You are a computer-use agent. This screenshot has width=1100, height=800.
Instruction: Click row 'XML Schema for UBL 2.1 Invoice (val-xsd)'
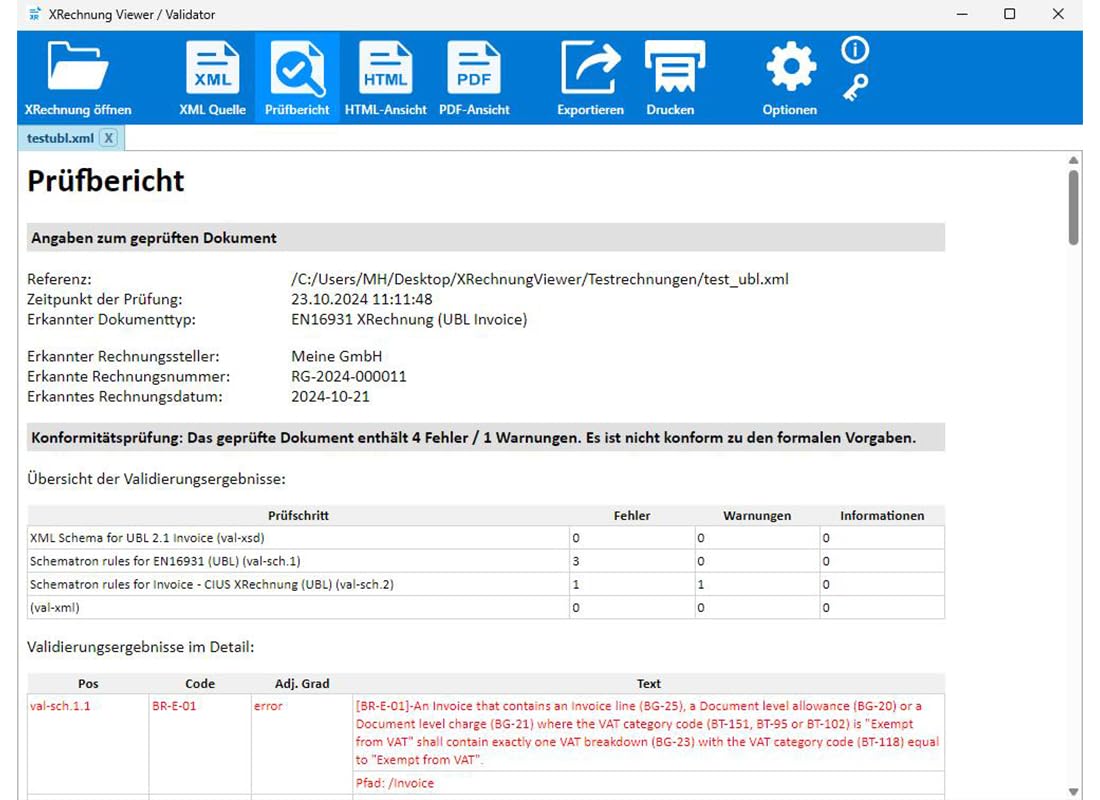click(485, 538)
